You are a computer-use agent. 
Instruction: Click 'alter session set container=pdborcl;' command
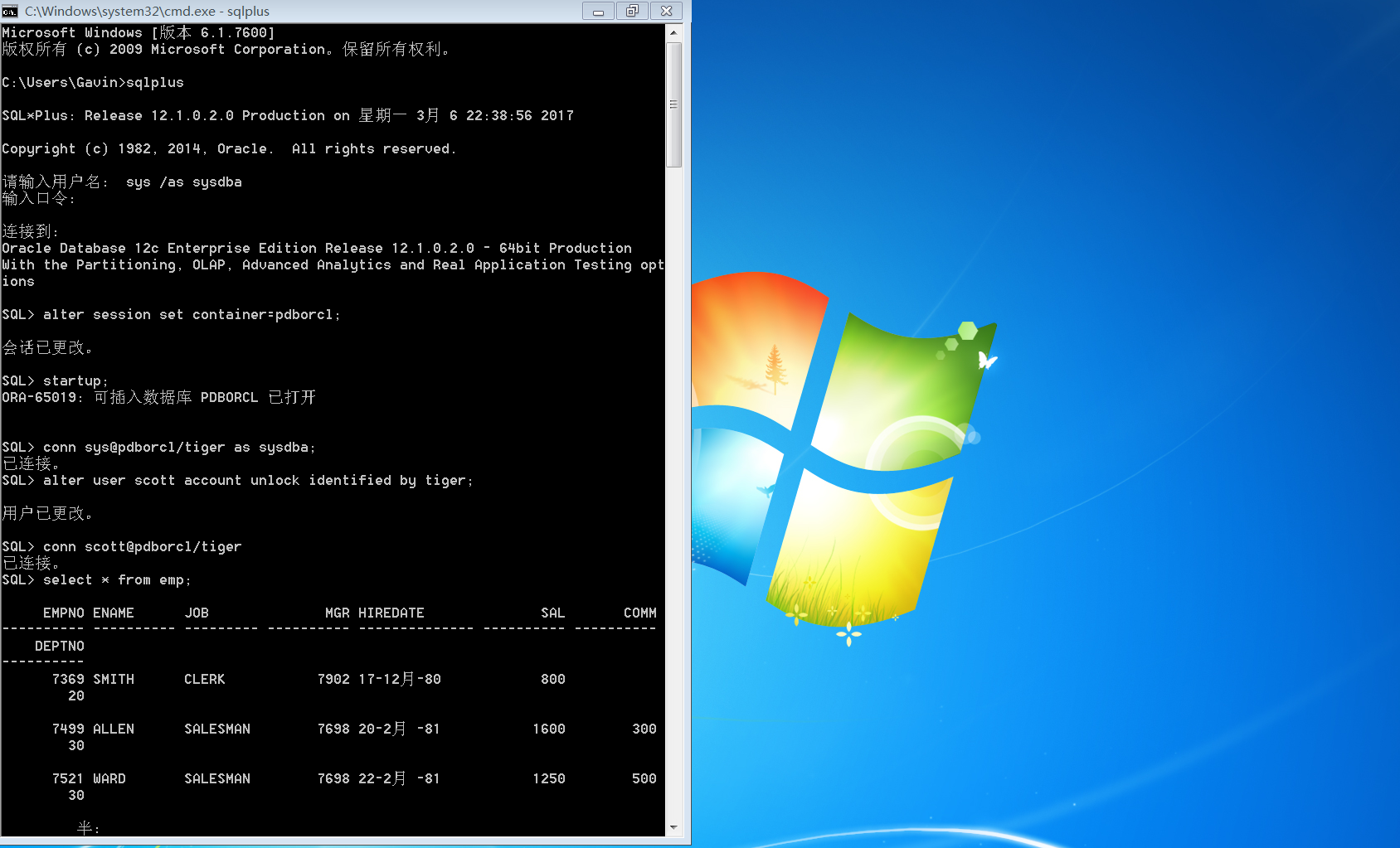coord(192,314)
